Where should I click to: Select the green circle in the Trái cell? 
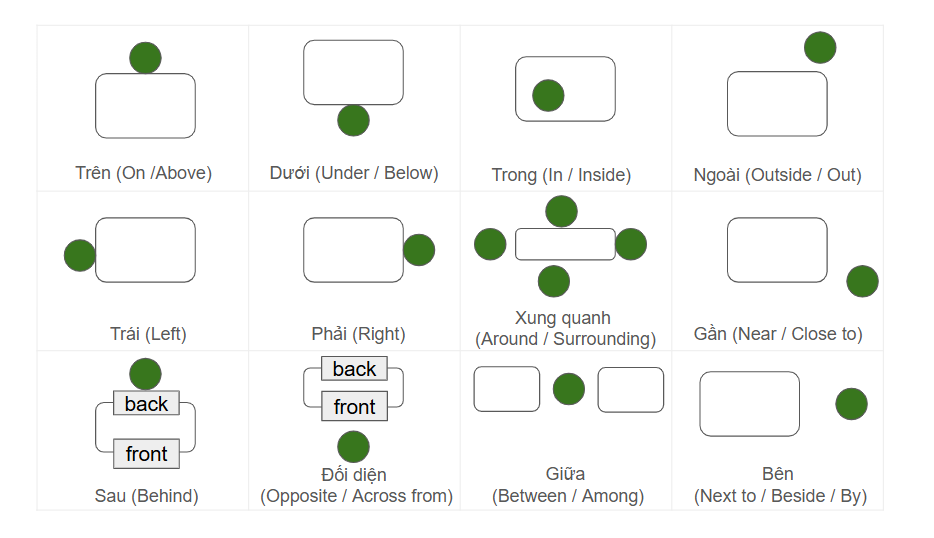pyautogui.click(x=80, y=255)
